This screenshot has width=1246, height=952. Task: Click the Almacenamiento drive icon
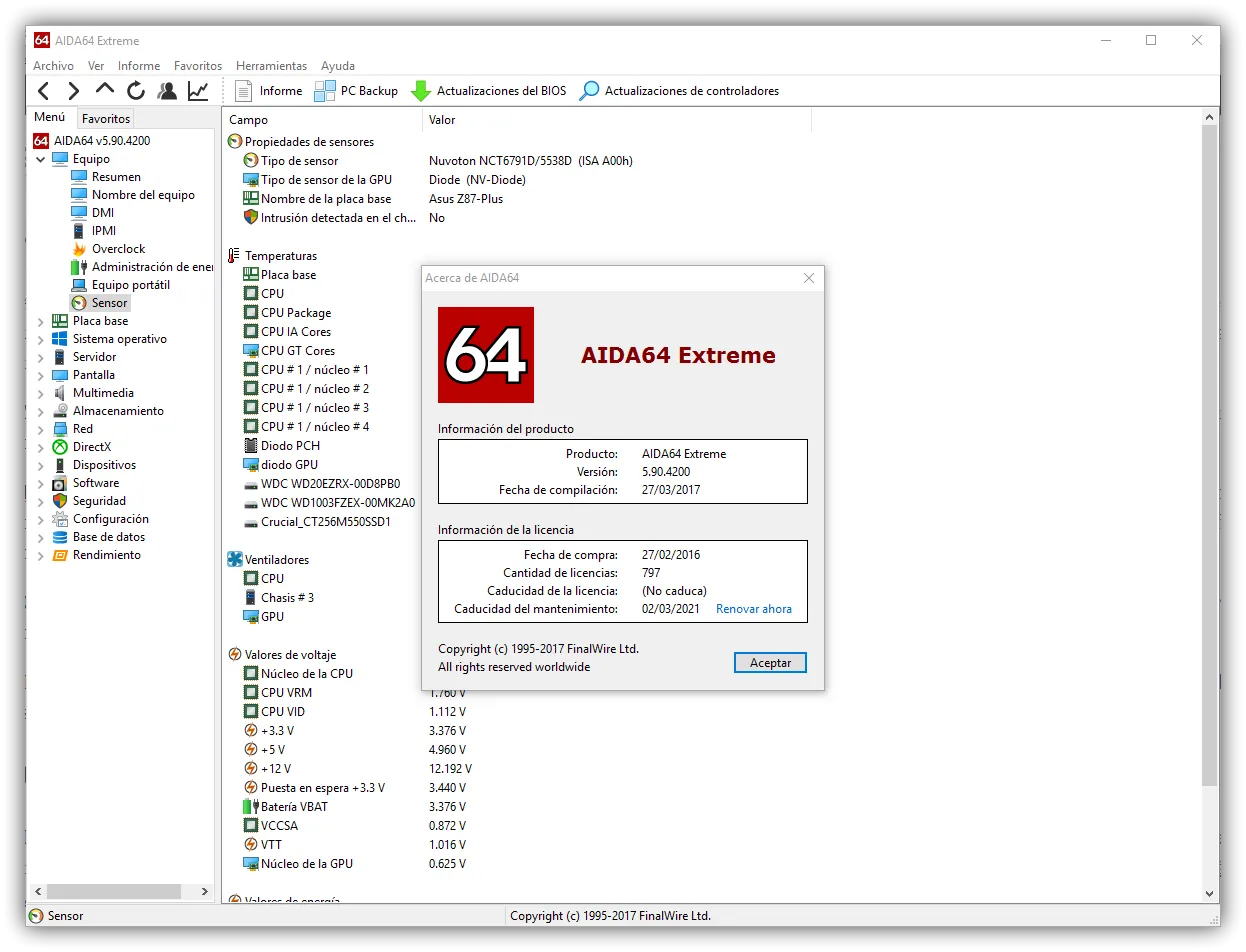[x=60, y=411]
